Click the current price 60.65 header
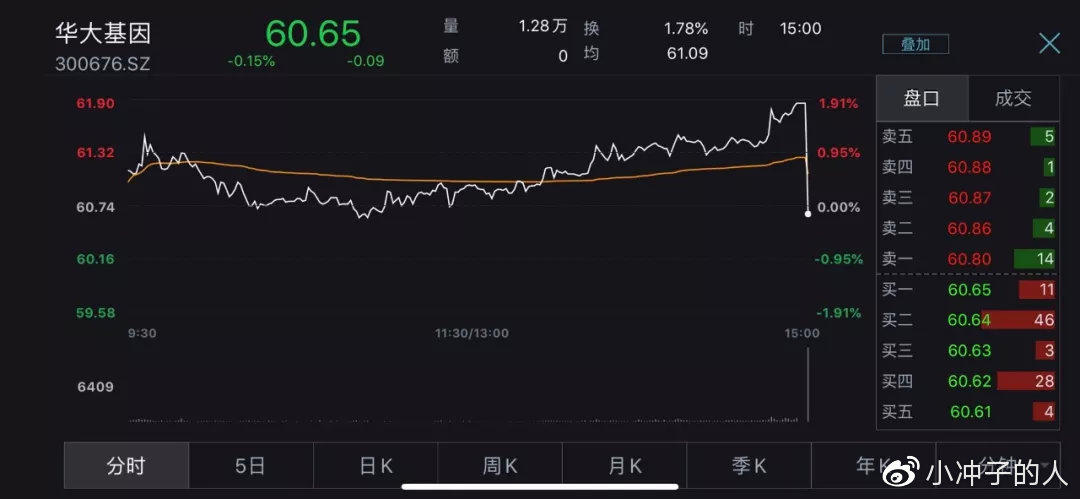Viewport: 1080px width, 499px height. pyautogui.click(x=313, y=33)
